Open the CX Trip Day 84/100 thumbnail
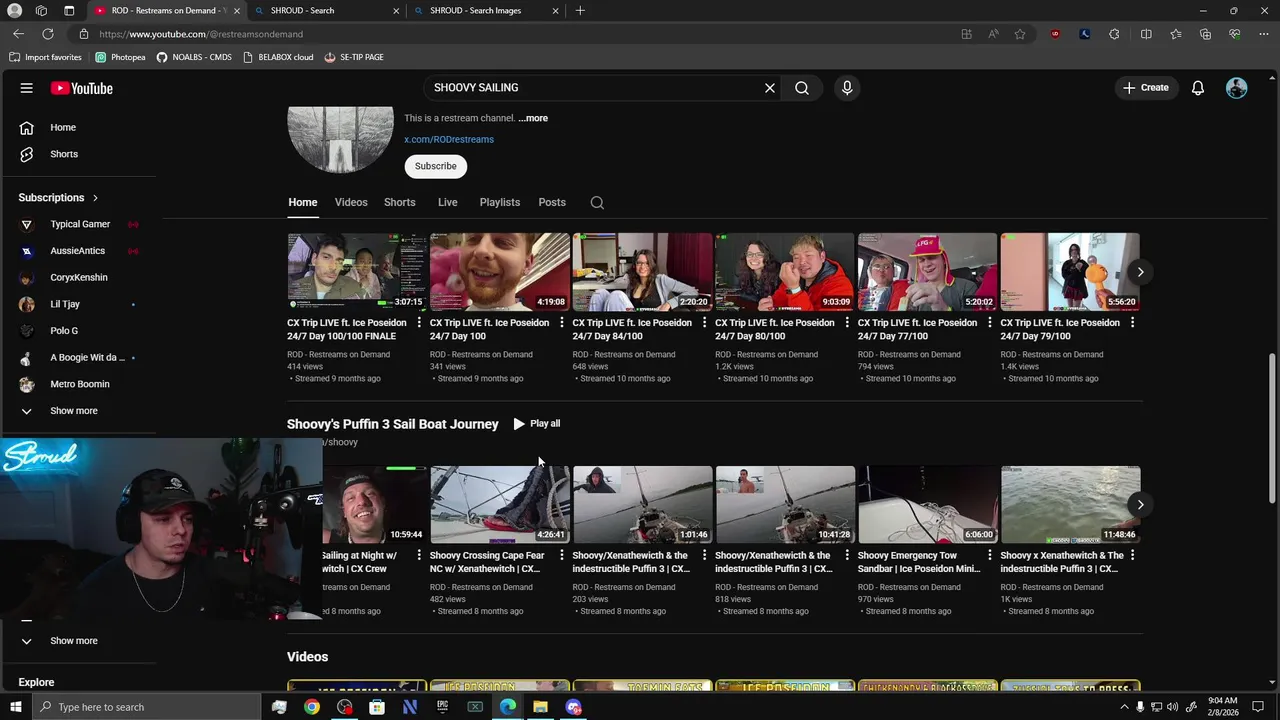This screenshot has width=1280, height=720. click(642, 272)
